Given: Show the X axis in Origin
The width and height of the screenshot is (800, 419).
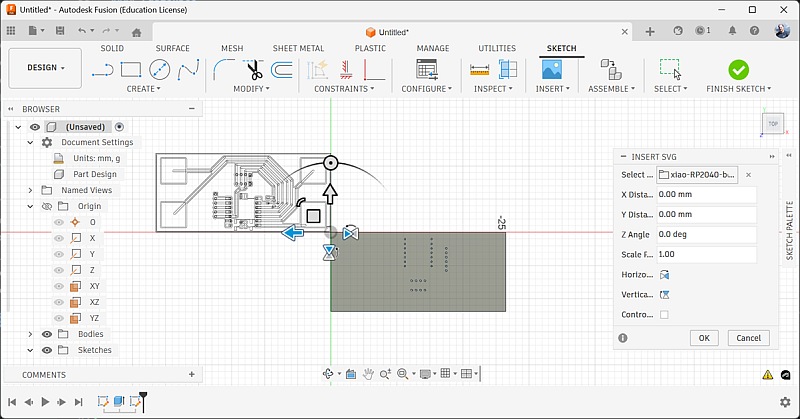Looking at the screenshot, I should (59, 238).
